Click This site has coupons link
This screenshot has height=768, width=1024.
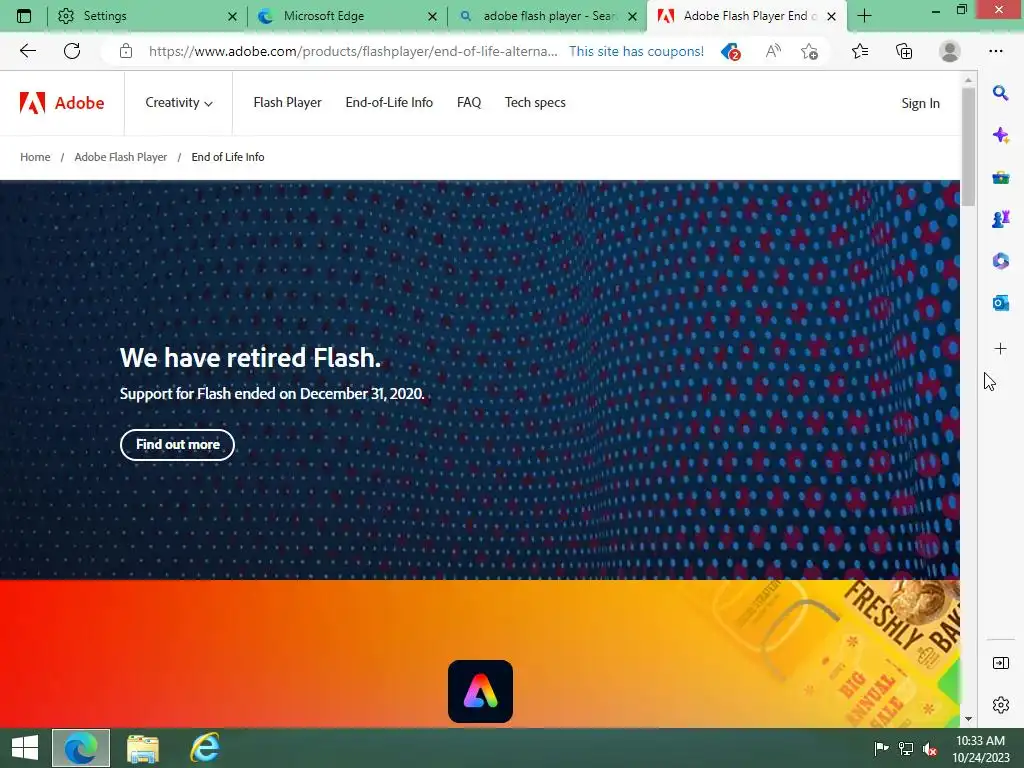[636, 51]
